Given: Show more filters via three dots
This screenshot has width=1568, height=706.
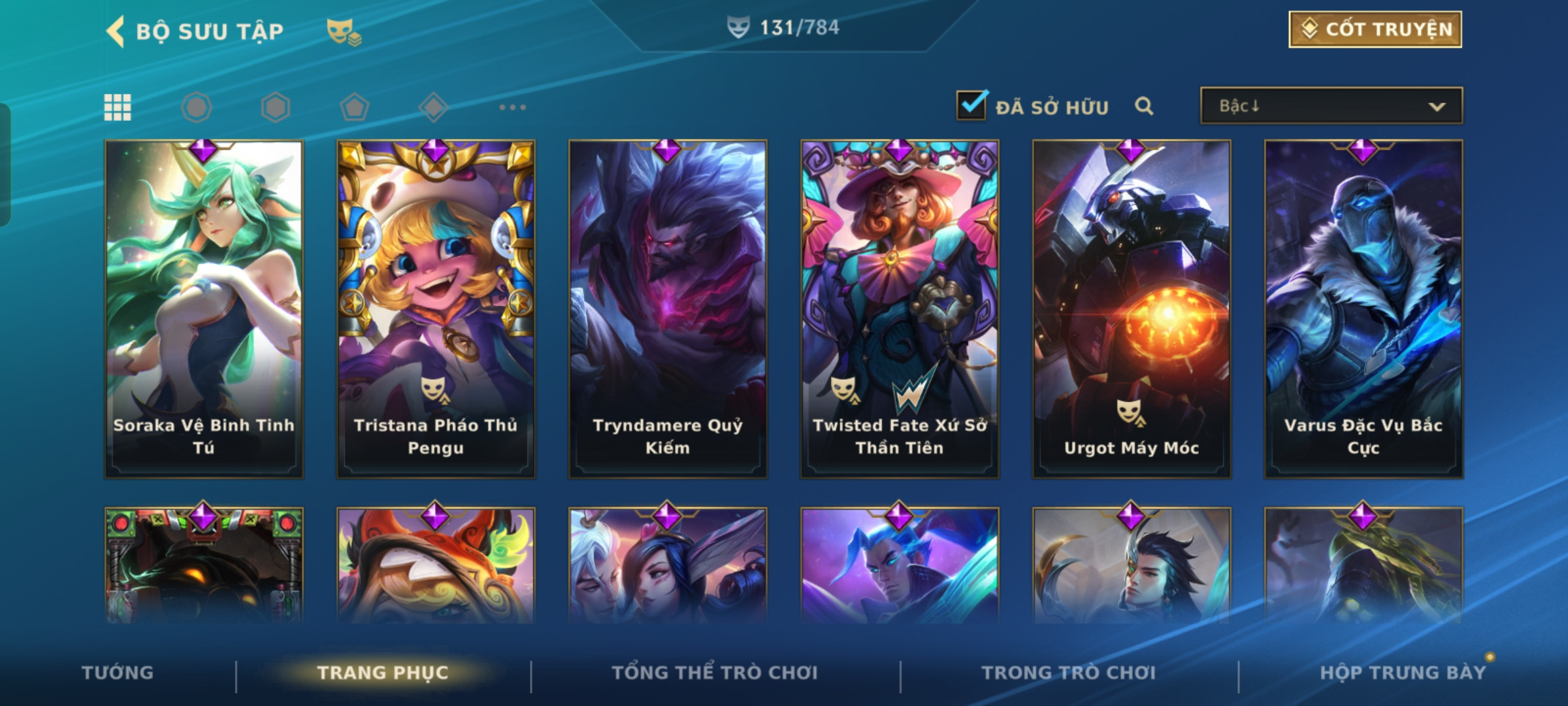Looking at the screenshot, I should click(513, 107).
